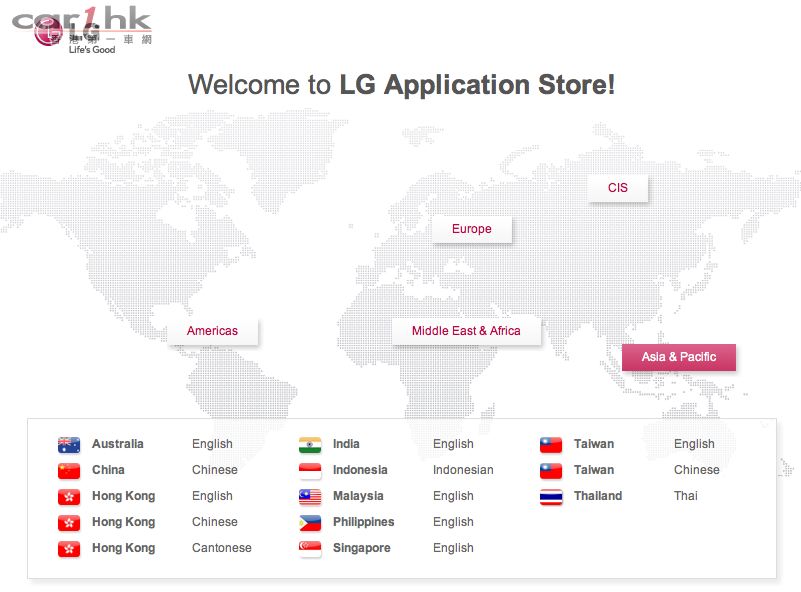Click the Taiwan flag beside English
This screenshot has width=801, height=592.
(x=551, y=445)
